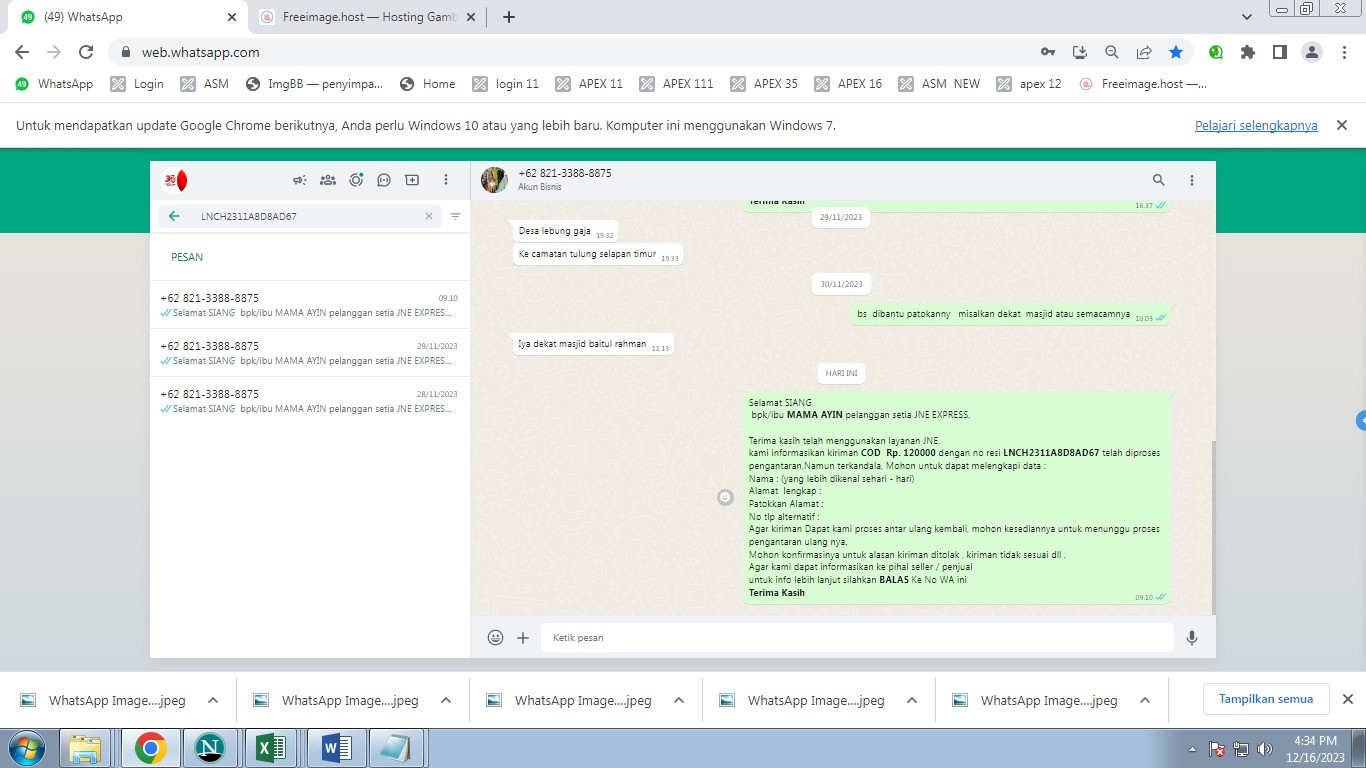Open the saved passwords key icon

(x=1048, y=52)
